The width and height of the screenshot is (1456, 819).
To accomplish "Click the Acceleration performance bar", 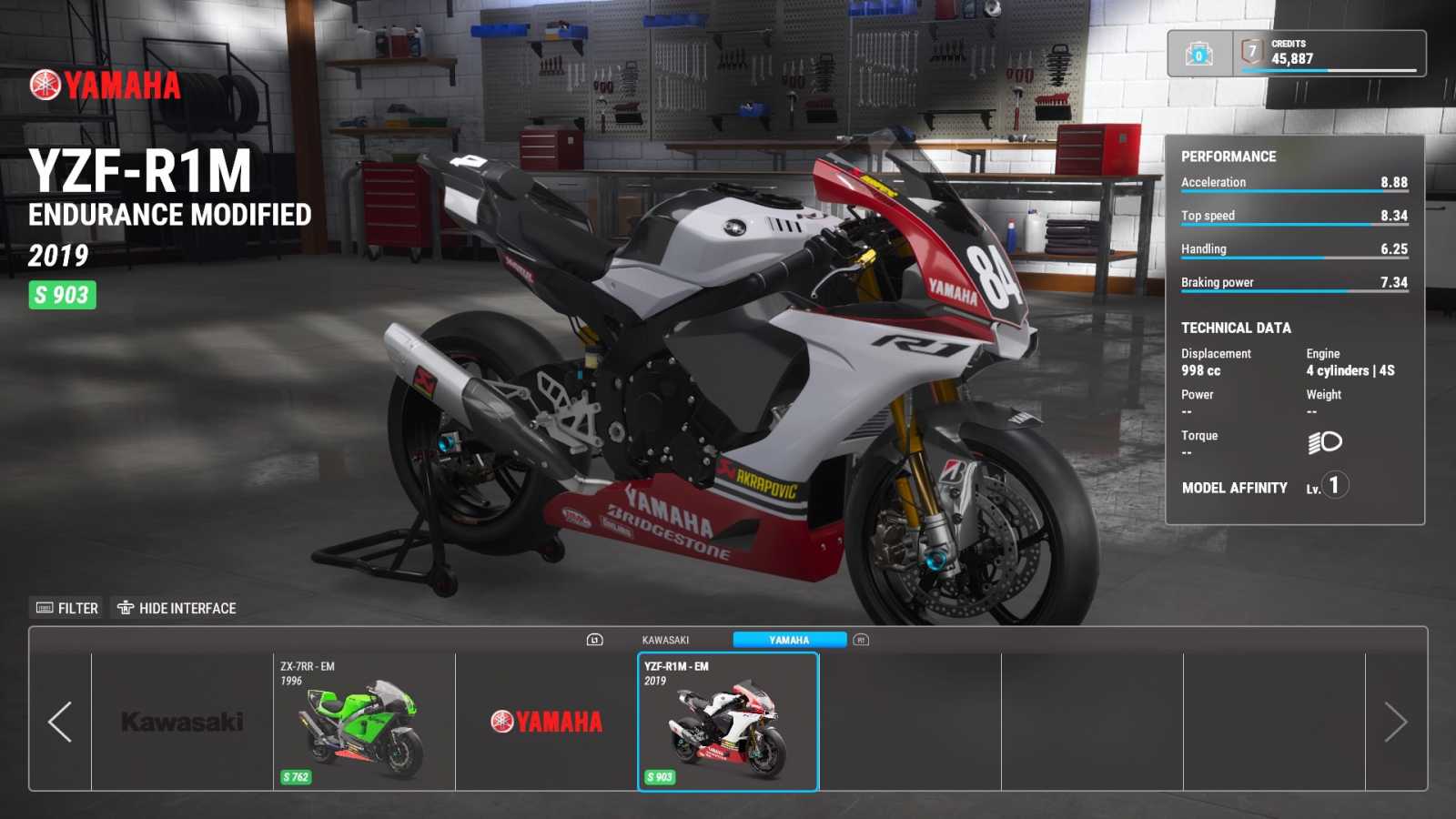I will (1293, 191).
